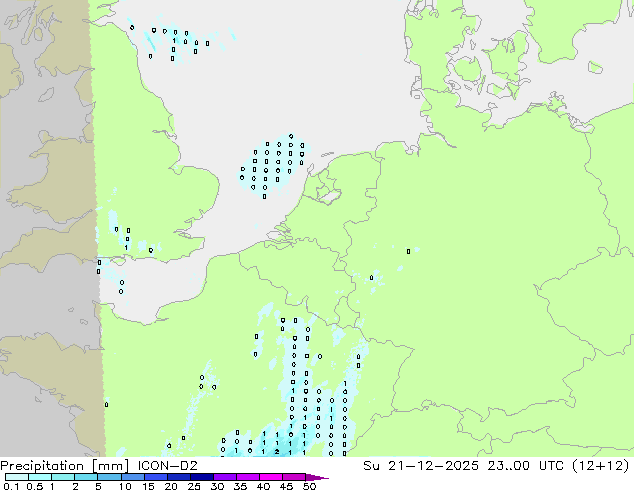The height and width of the screenshot is (490, 634).
Task: Pick the 5–10 mm legend swatch
Action: click(109, 477)
